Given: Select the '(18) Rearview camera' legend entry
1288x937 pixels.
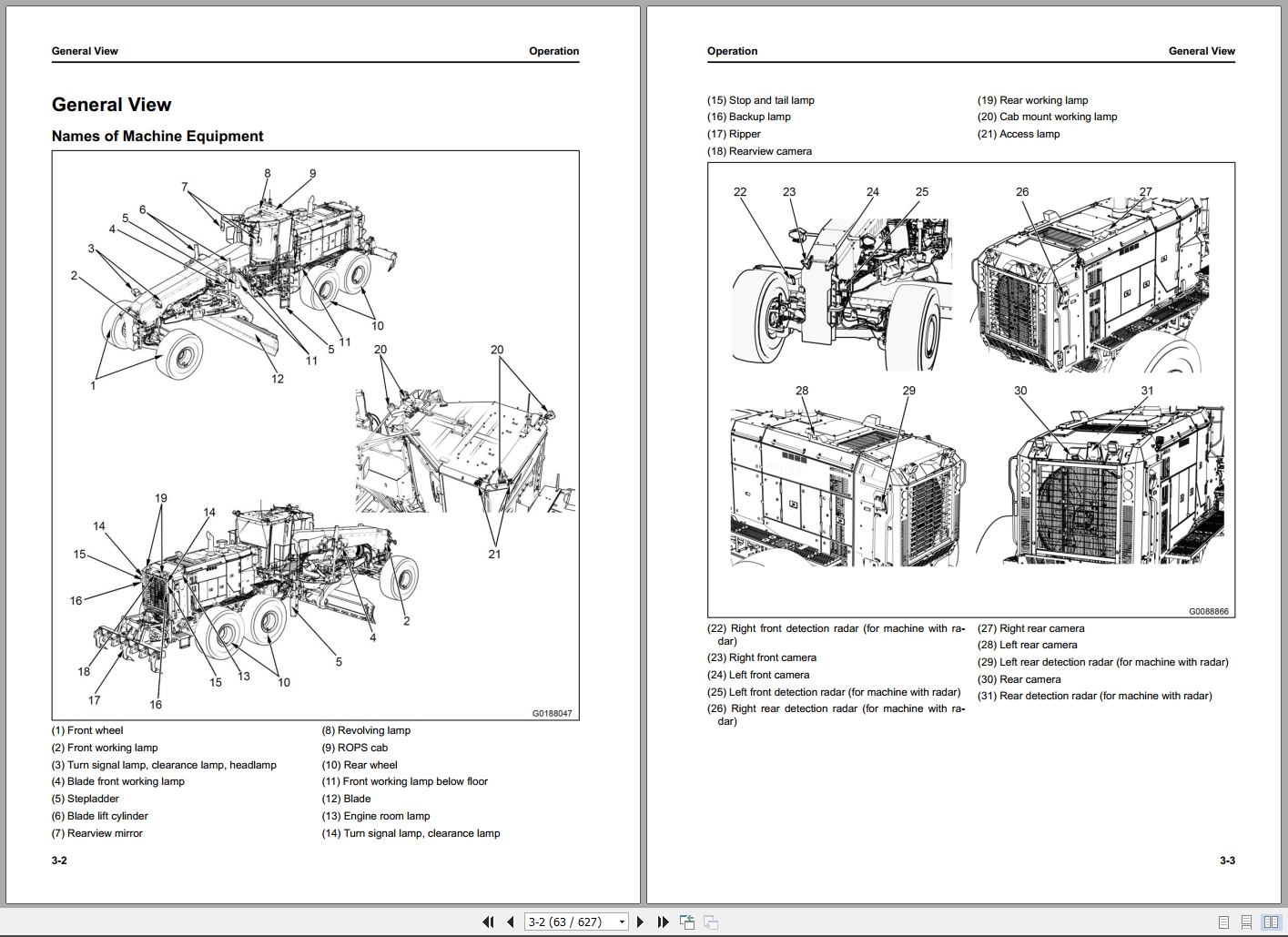Looking at the screenshot, I should click(x=759, y=151).
